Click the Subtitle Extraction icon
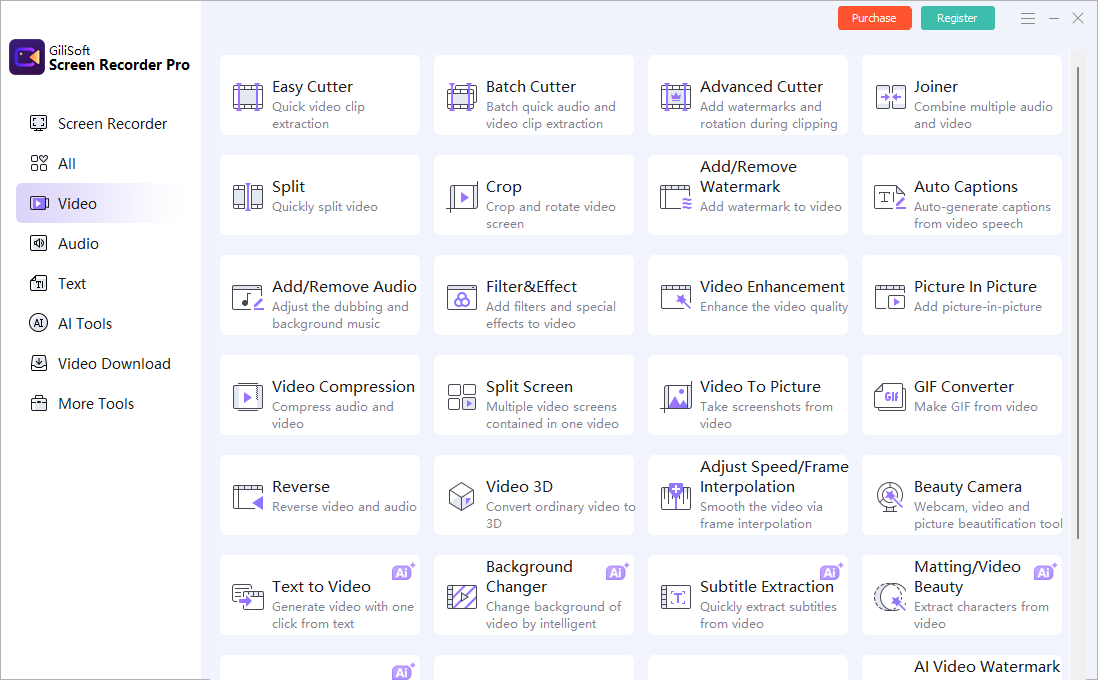 (676, 597)
